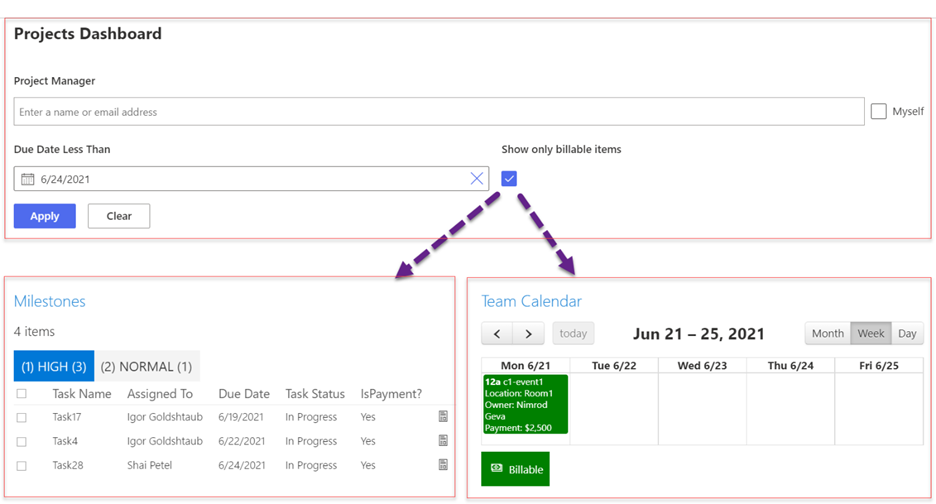This screenshot has width=936, height=504.
Task: Switch to the (2) NORMAL (1) tab
Action: click(146, 366)
